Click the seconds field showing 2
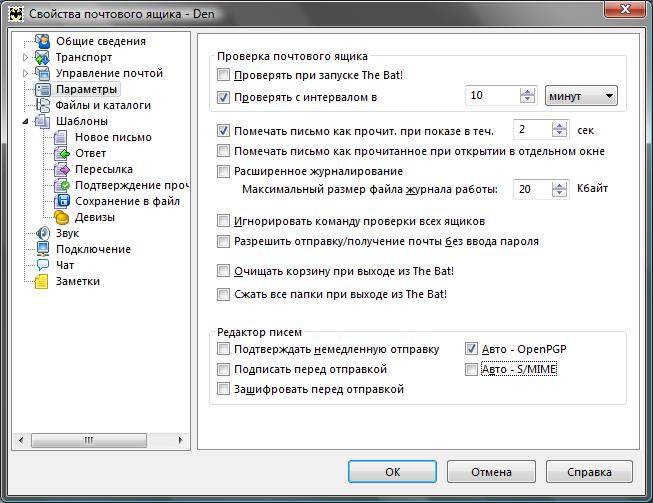This screenshot has height=503, width=653. [533, 129]
